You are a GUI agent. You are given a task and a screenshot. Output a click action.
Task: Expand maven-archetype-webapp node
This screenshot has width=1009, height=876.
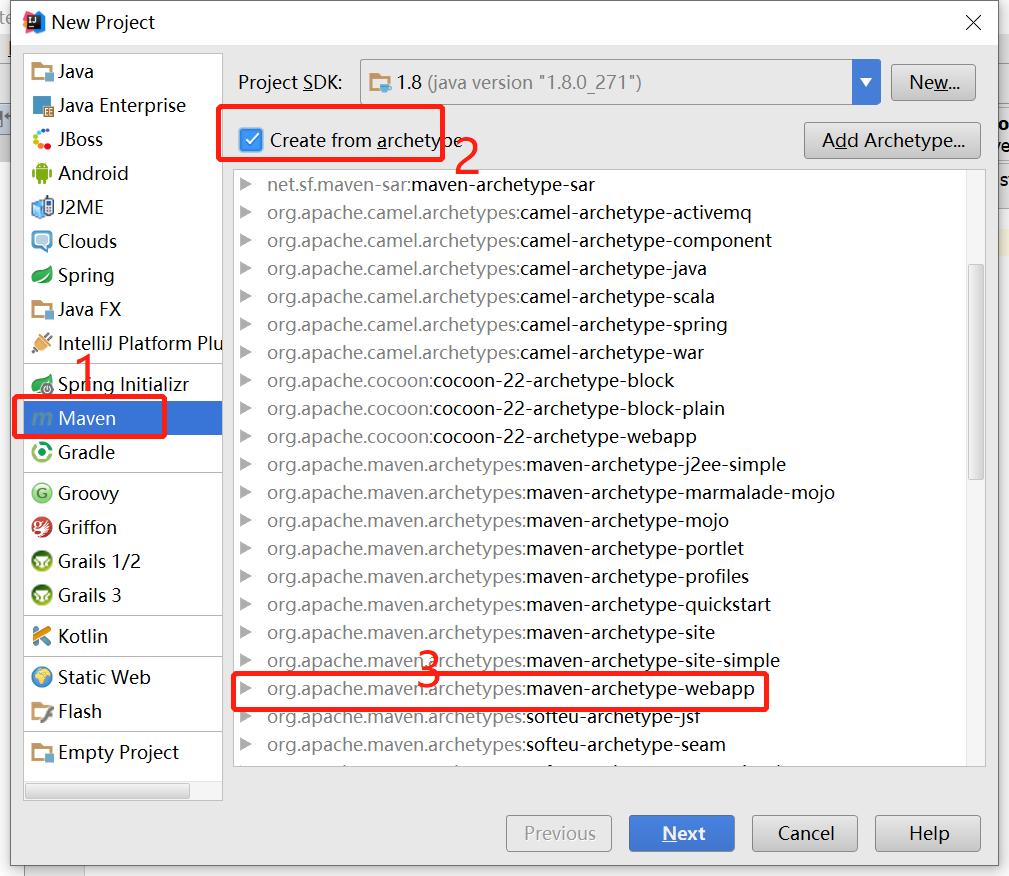[245, 689]
